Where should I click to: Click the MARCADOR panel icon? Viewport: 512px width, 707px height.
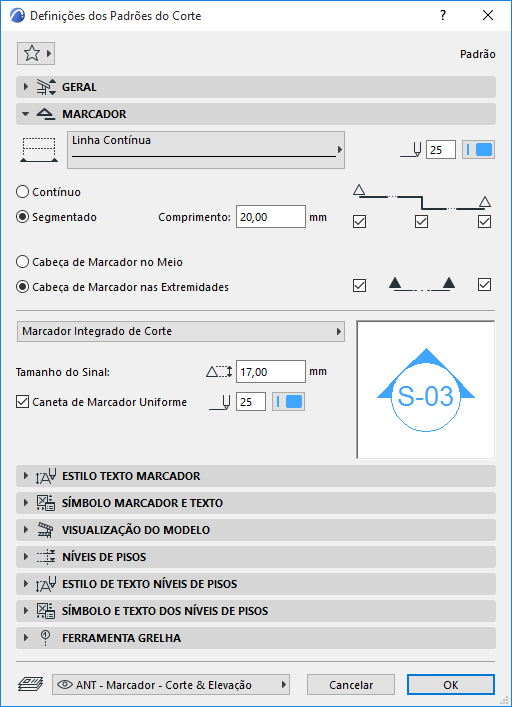click(46, 114)
